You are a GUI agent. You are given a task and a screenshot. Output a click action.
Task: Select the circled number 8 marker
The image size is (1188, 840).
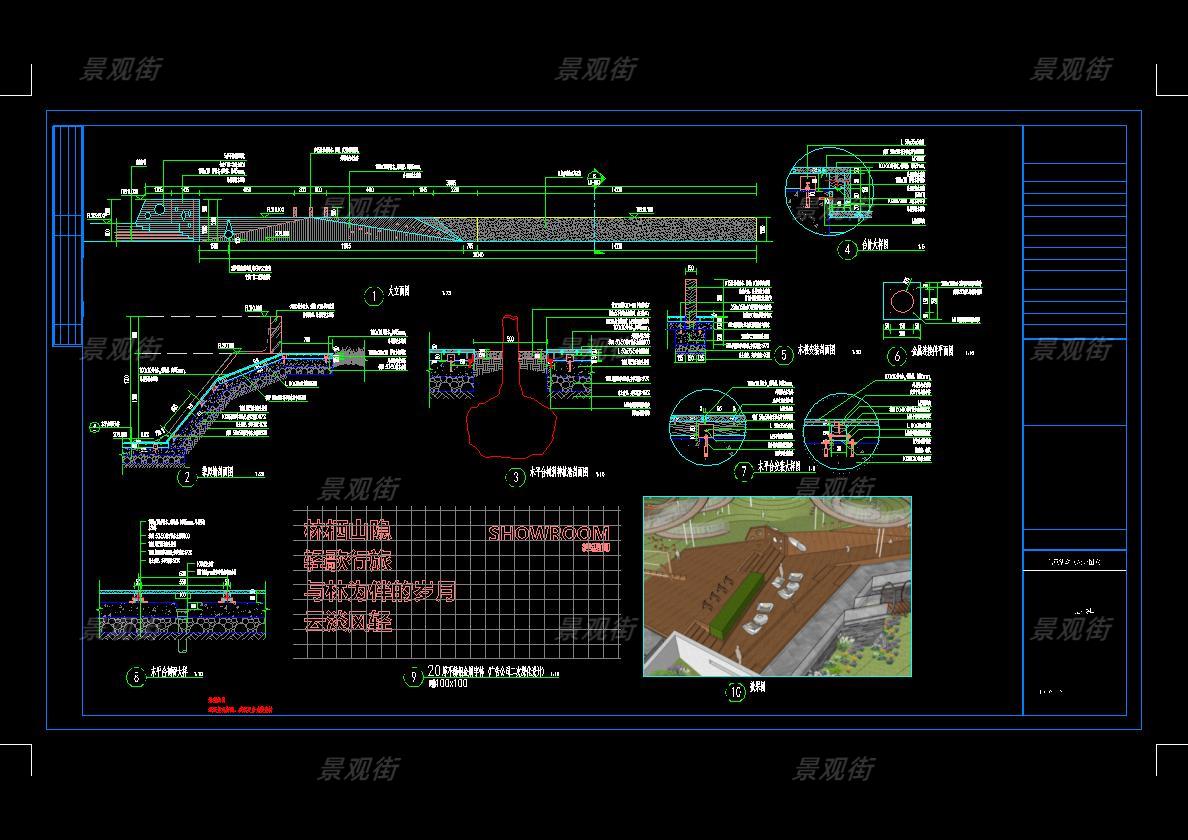[x=136, y=677]
